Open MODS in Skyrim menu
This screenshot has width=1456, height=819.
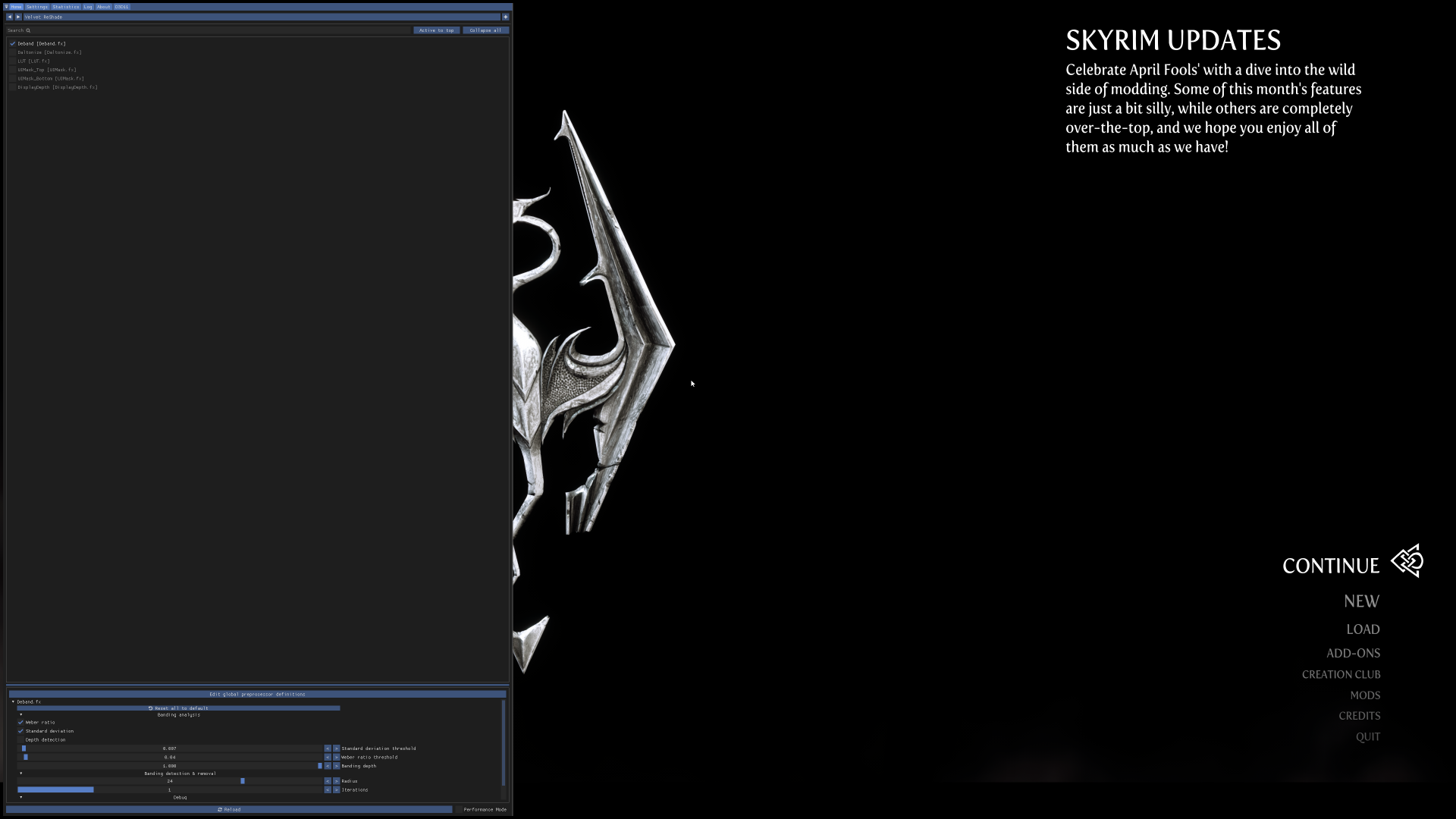(1365, 695)
